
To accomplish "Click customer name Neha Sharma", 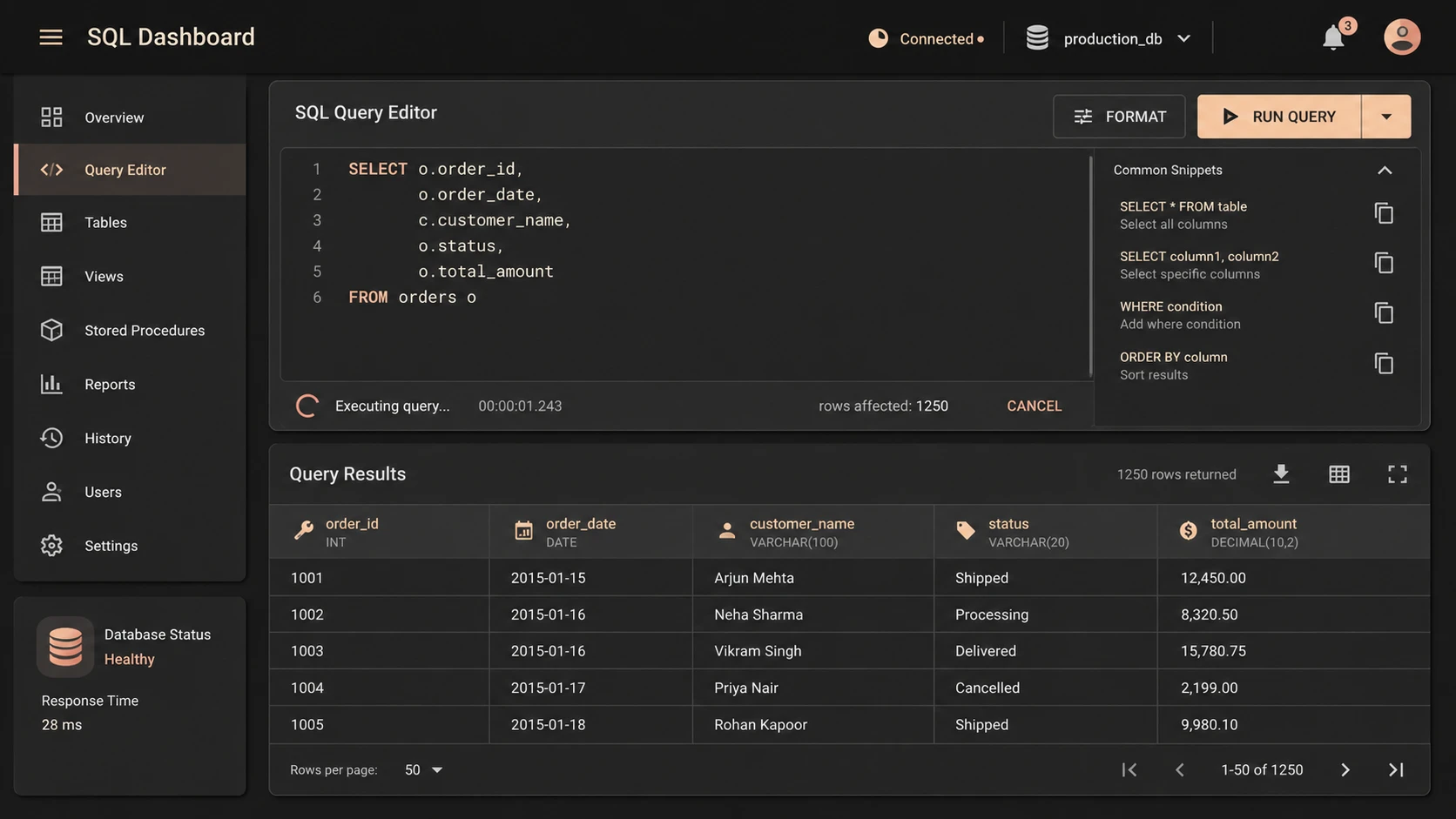I will point(758,614).
